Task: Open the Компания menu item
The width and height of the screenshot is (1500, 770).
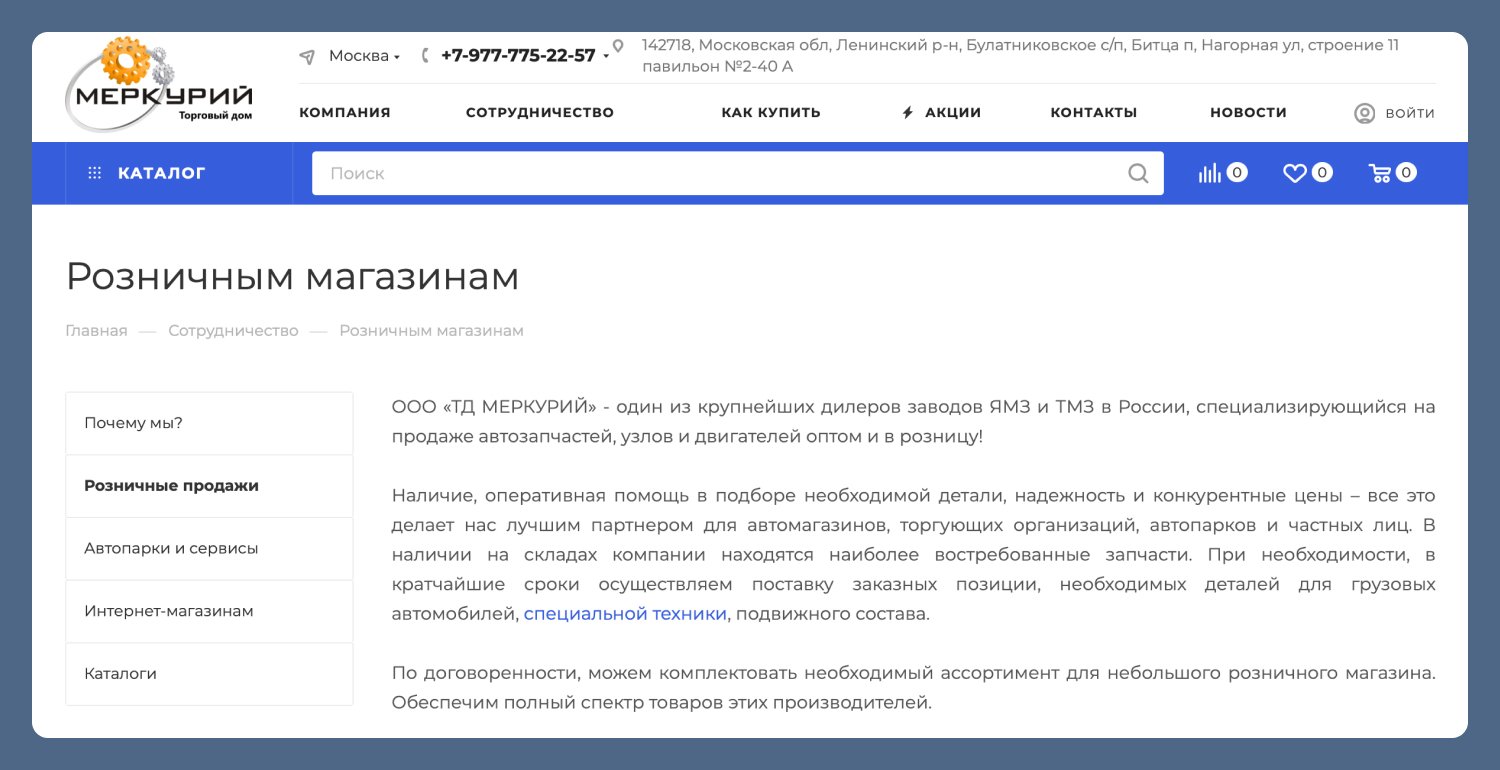Action: pos(345,113)
